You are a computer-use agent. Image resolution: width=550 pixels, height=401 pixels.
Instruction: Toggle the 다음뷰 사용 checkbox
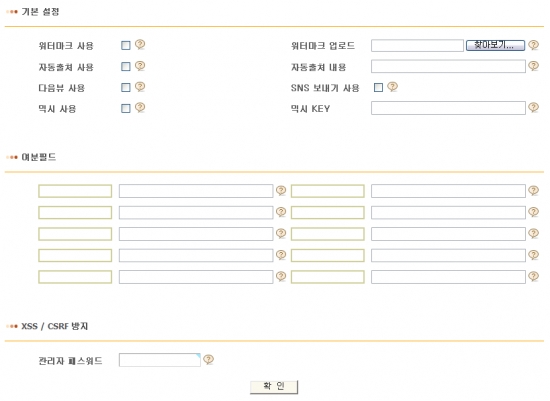pos(126,87)
